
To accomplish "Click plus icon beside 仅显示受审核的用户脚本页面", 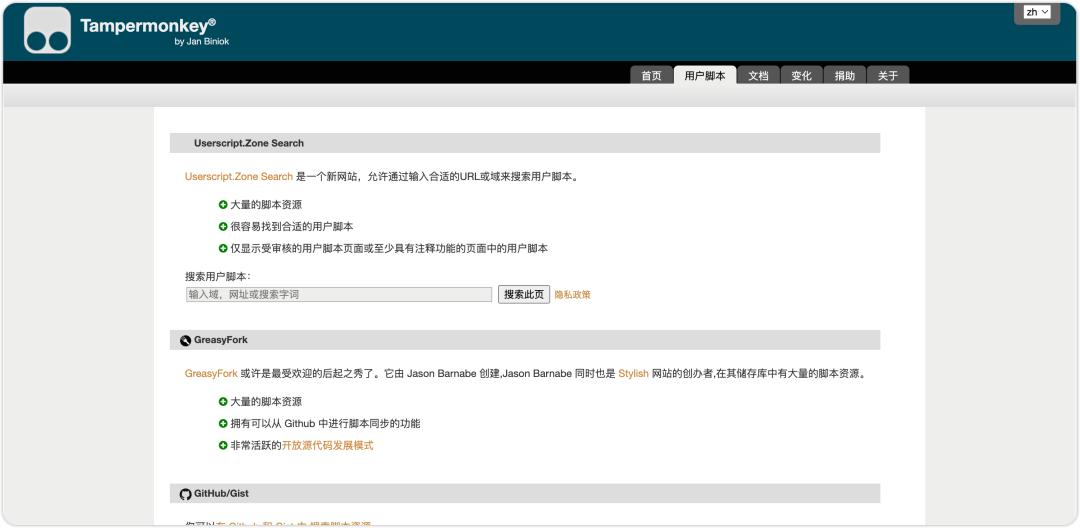I will 223,249.
